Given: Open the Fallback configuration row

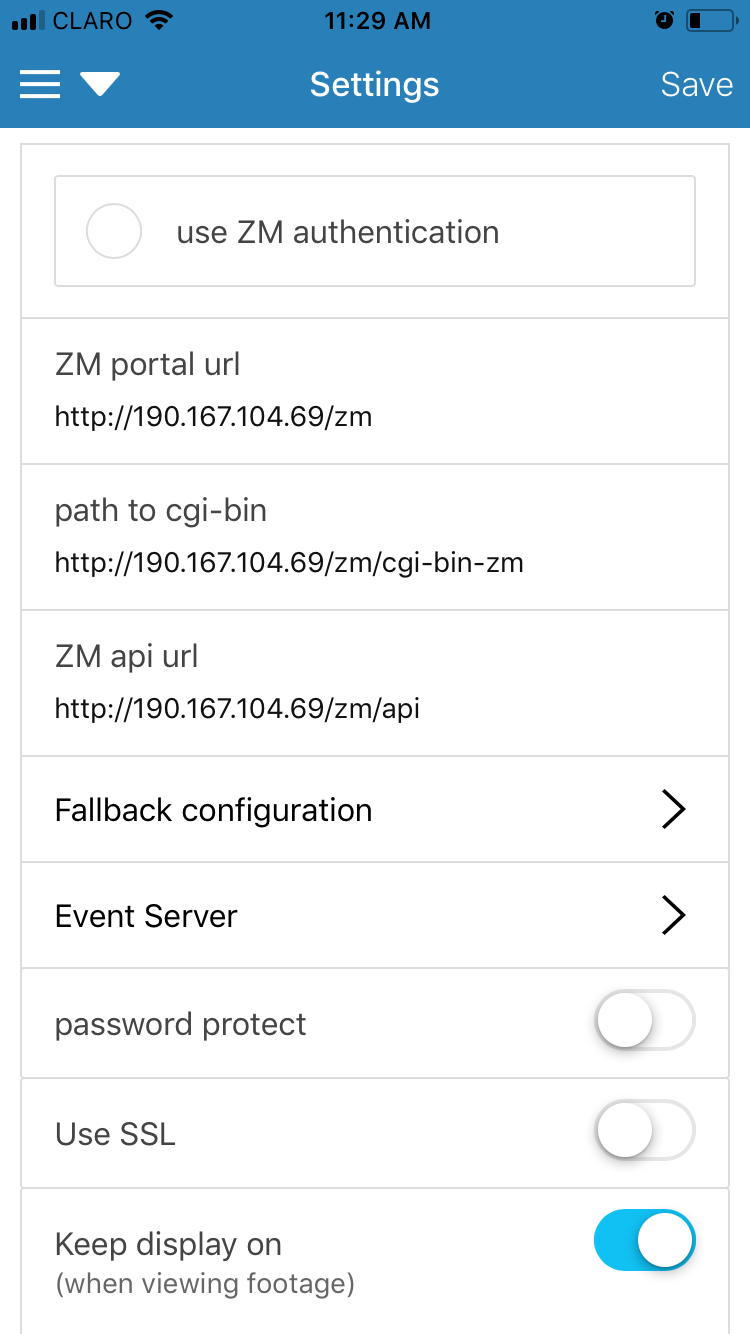Looking at the screenshot, I should (375, 810).
